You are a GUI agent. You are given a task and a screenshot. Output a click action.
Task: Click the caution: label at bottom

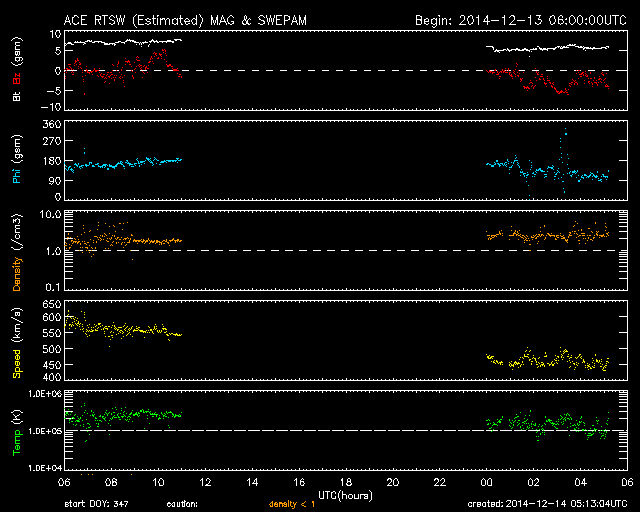[x=182, y=504]
